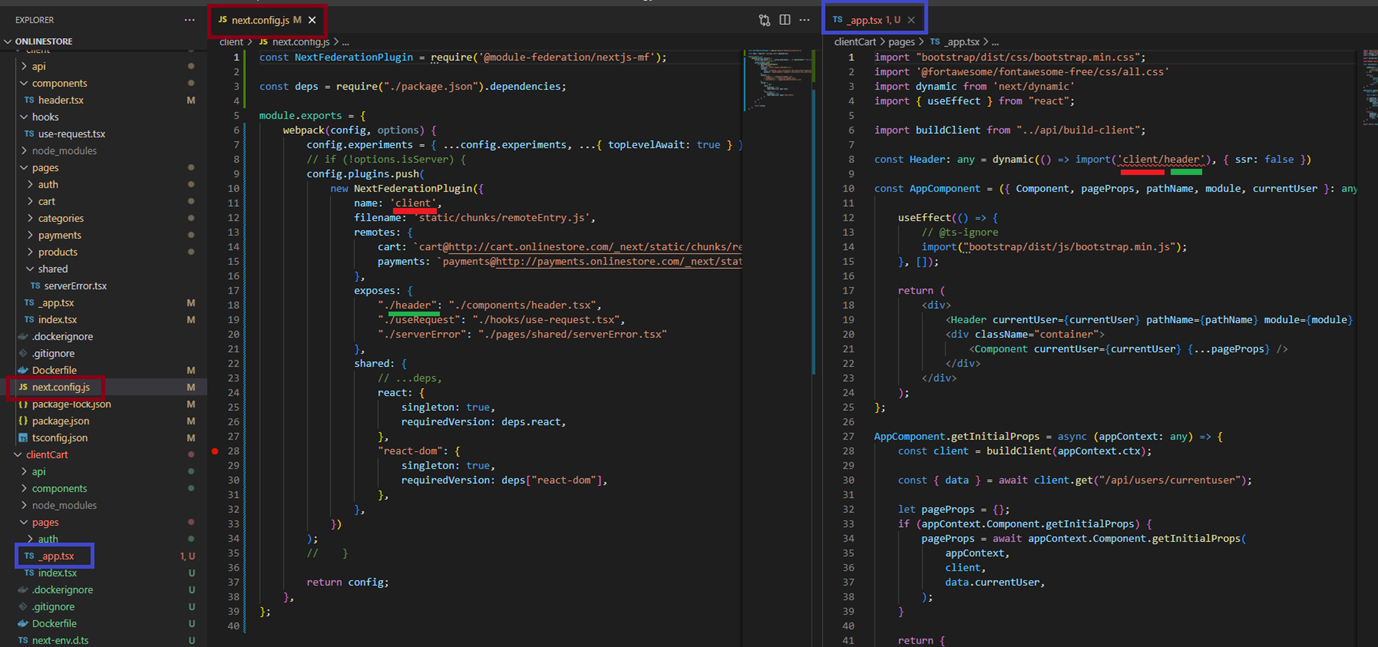Viewport: 1378px width, 647px height.
Task: Click the split editor right icon
Action: (785, 20)
